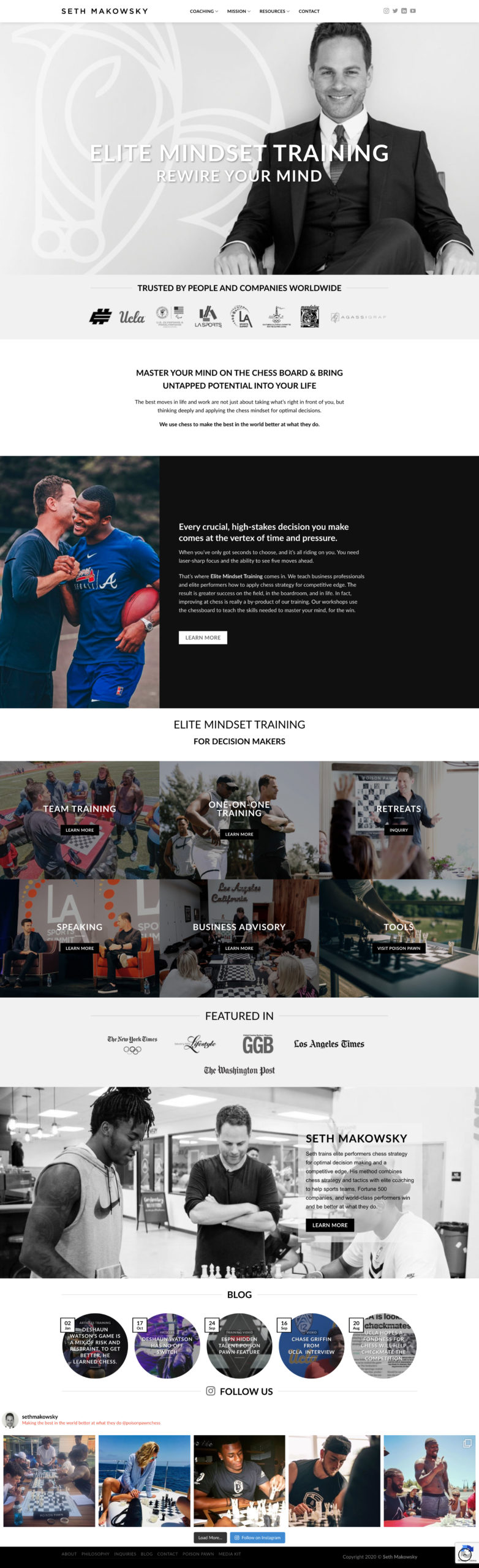Click the Visit Poison Pawn button

click(399, 948)
